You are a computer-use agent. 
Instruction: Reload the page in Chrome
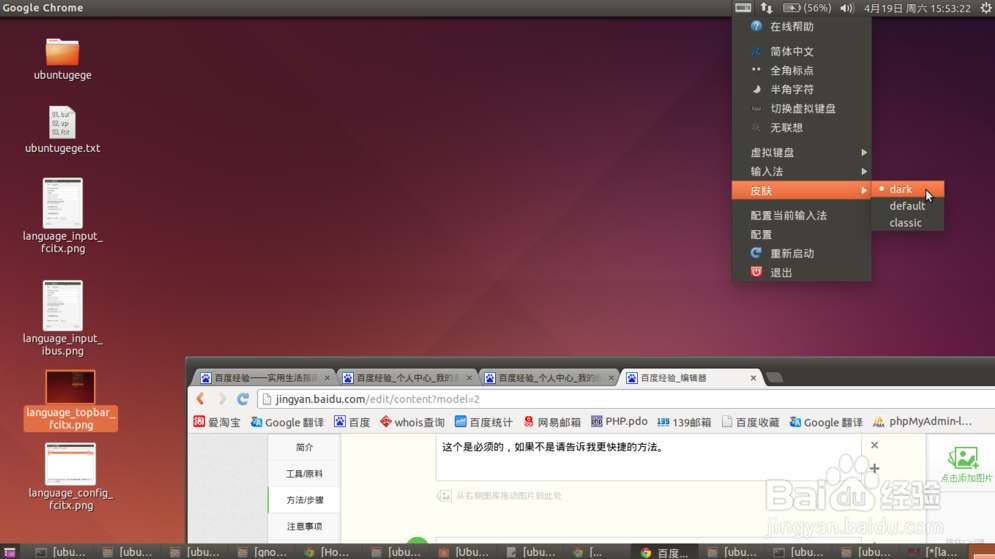coord(242,398)
